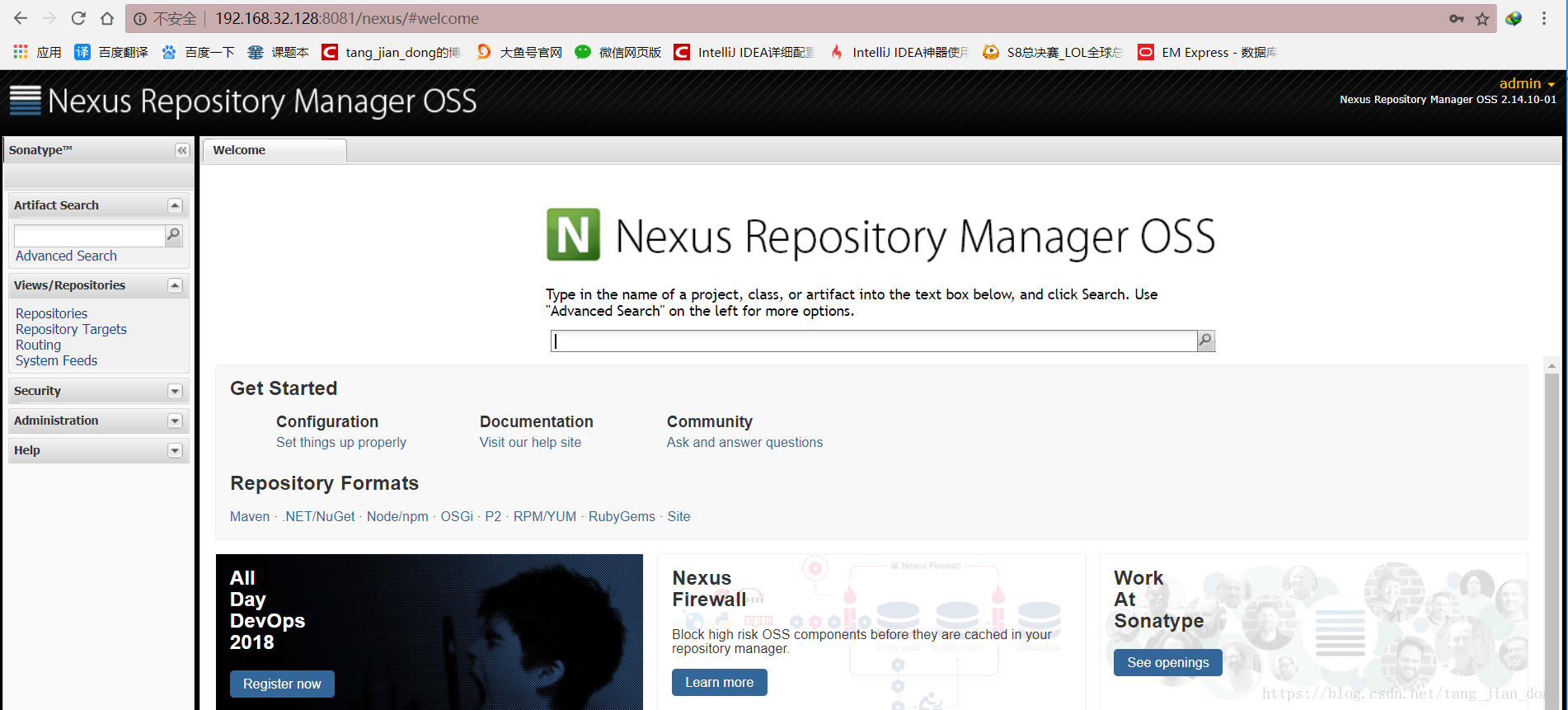Click the Nexus hamburger logo icon

pyautogui.click(x=25, y=101)
